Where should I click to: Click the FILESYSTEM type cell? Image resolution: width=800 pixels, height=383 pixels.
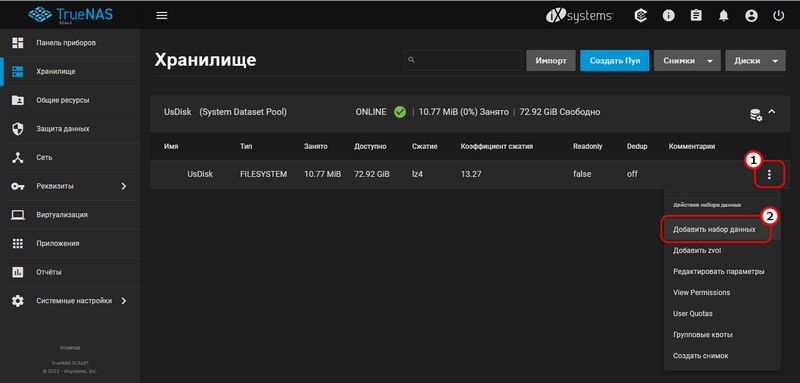[x=264, y=174]
